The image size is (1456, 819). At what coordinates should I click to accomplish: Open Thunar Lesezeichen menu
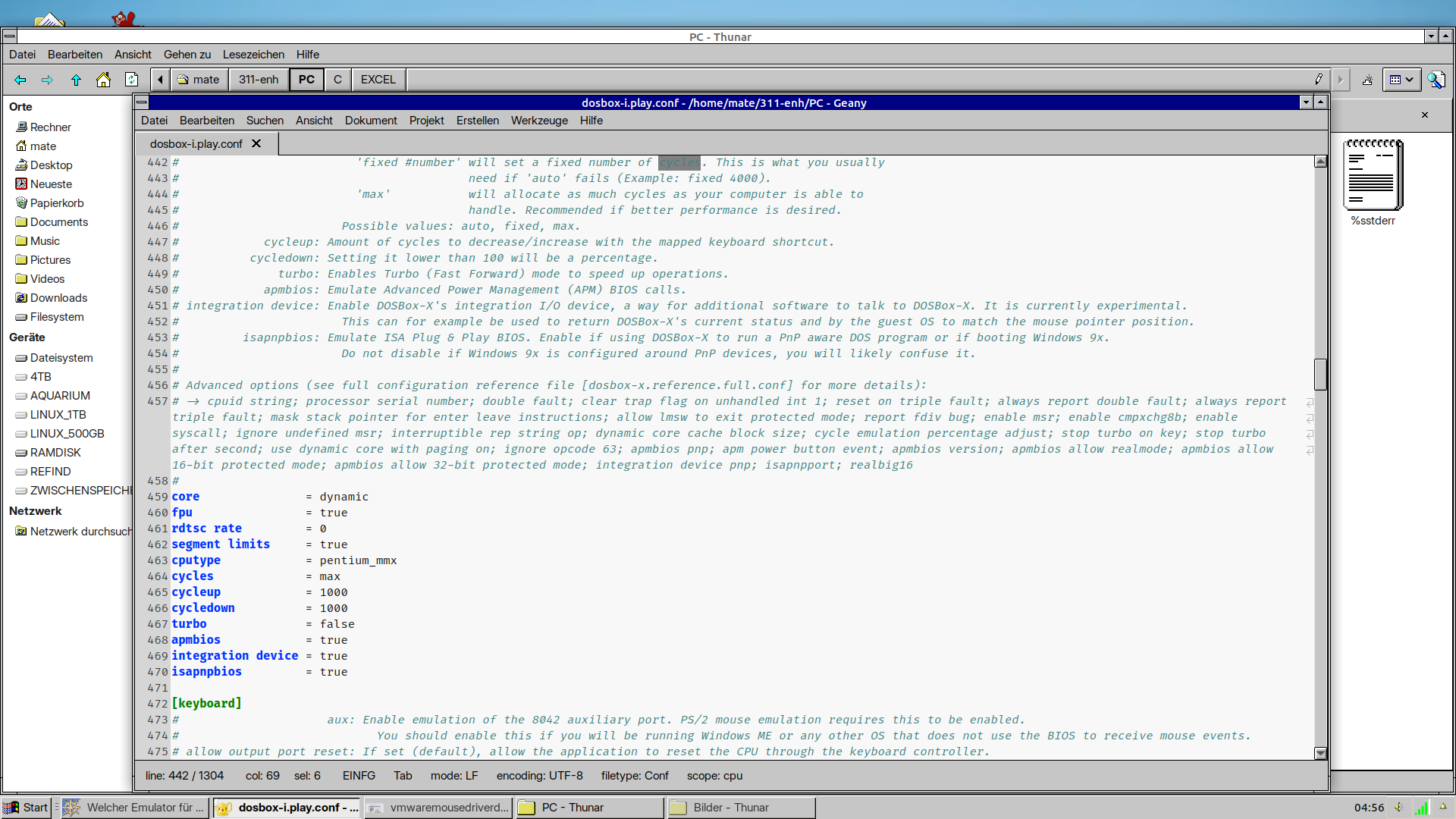tap(253, 55)
